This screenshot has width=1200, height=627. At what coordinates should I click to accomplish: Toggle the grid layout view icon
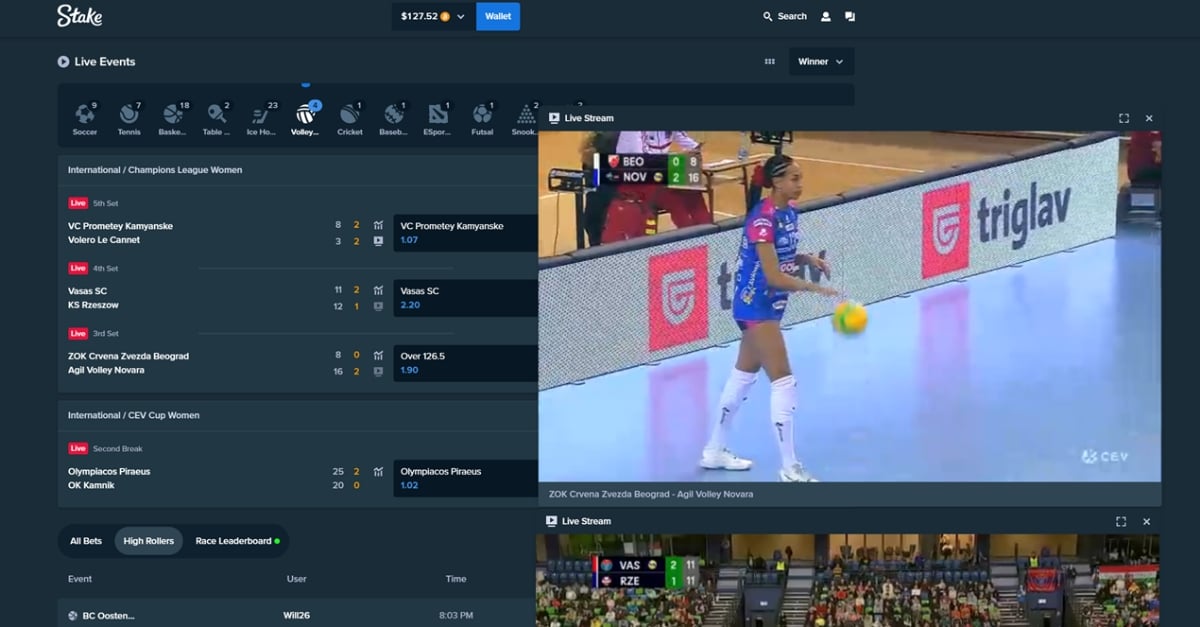coord(770,62)
